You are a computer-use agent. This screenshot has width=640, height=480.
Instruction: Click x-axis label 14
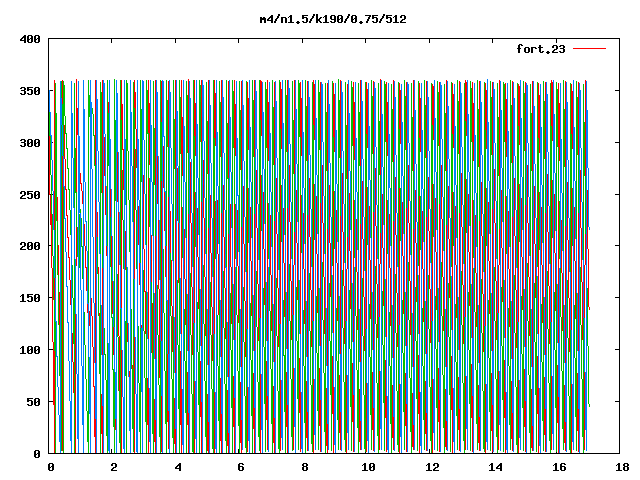495,467
